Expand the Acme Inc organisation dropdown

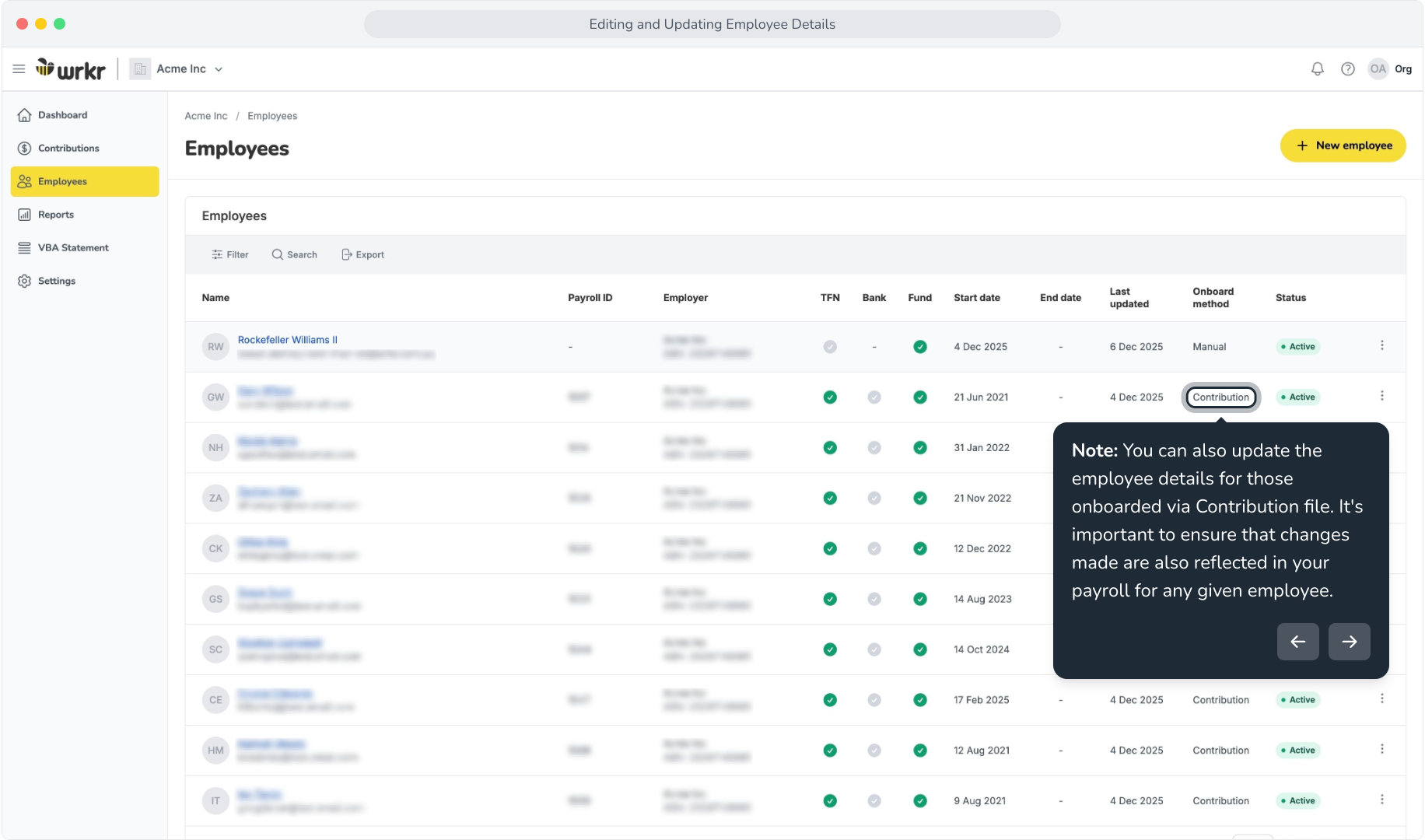pos(177,69)
